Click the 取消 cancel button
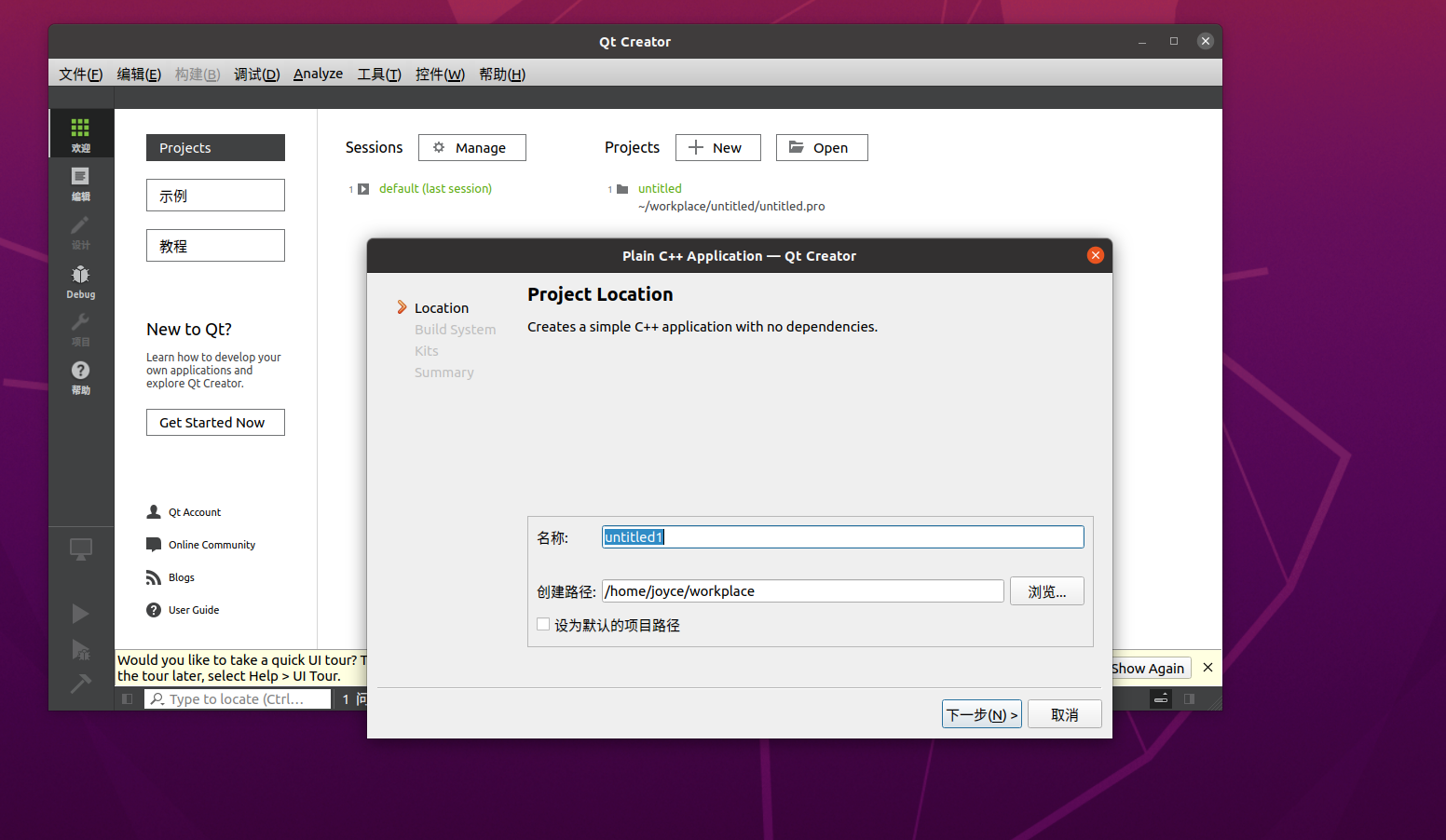This screenshot has height=840, width=1446. click(1065, 714)
